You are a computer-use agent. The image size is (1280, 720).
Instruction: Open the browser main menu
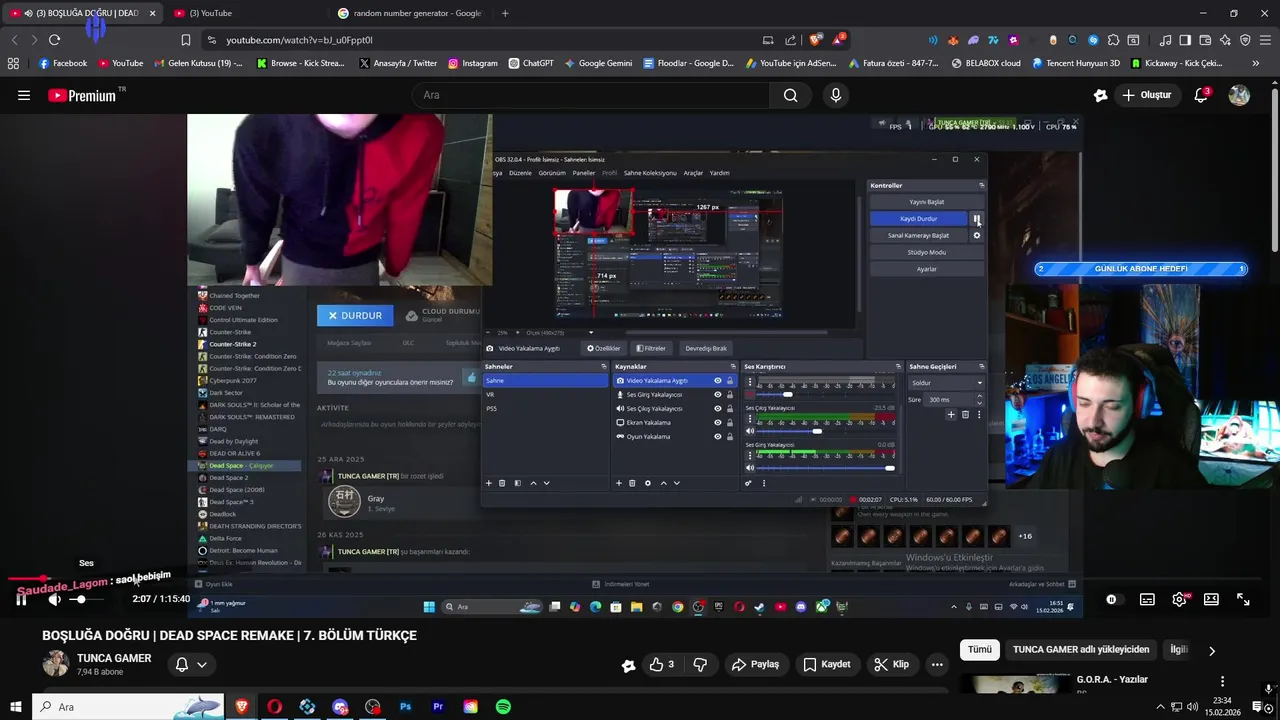pos(1265,40)
